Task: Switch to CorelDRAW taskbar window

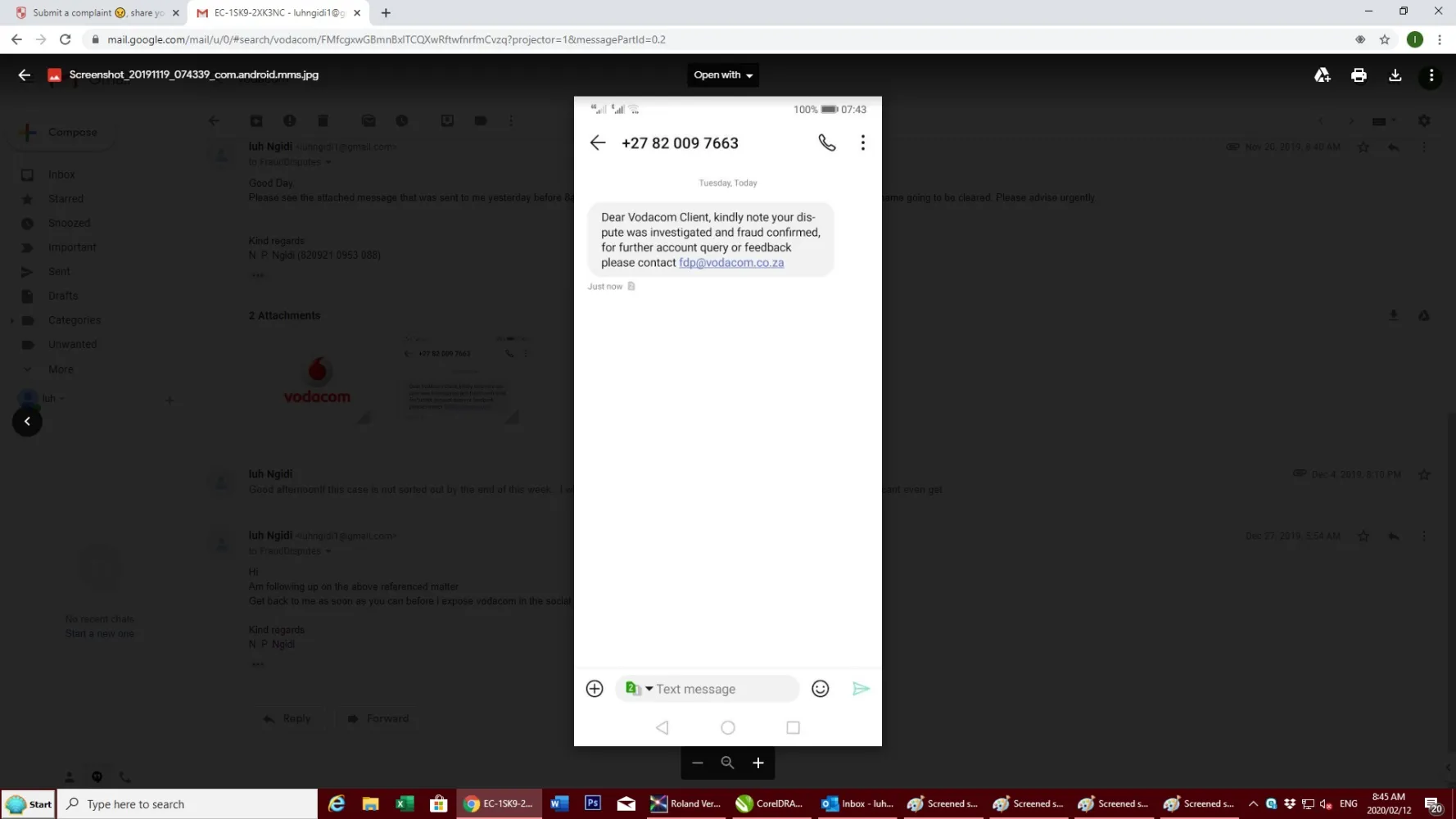Action: [x=771, y=803]
